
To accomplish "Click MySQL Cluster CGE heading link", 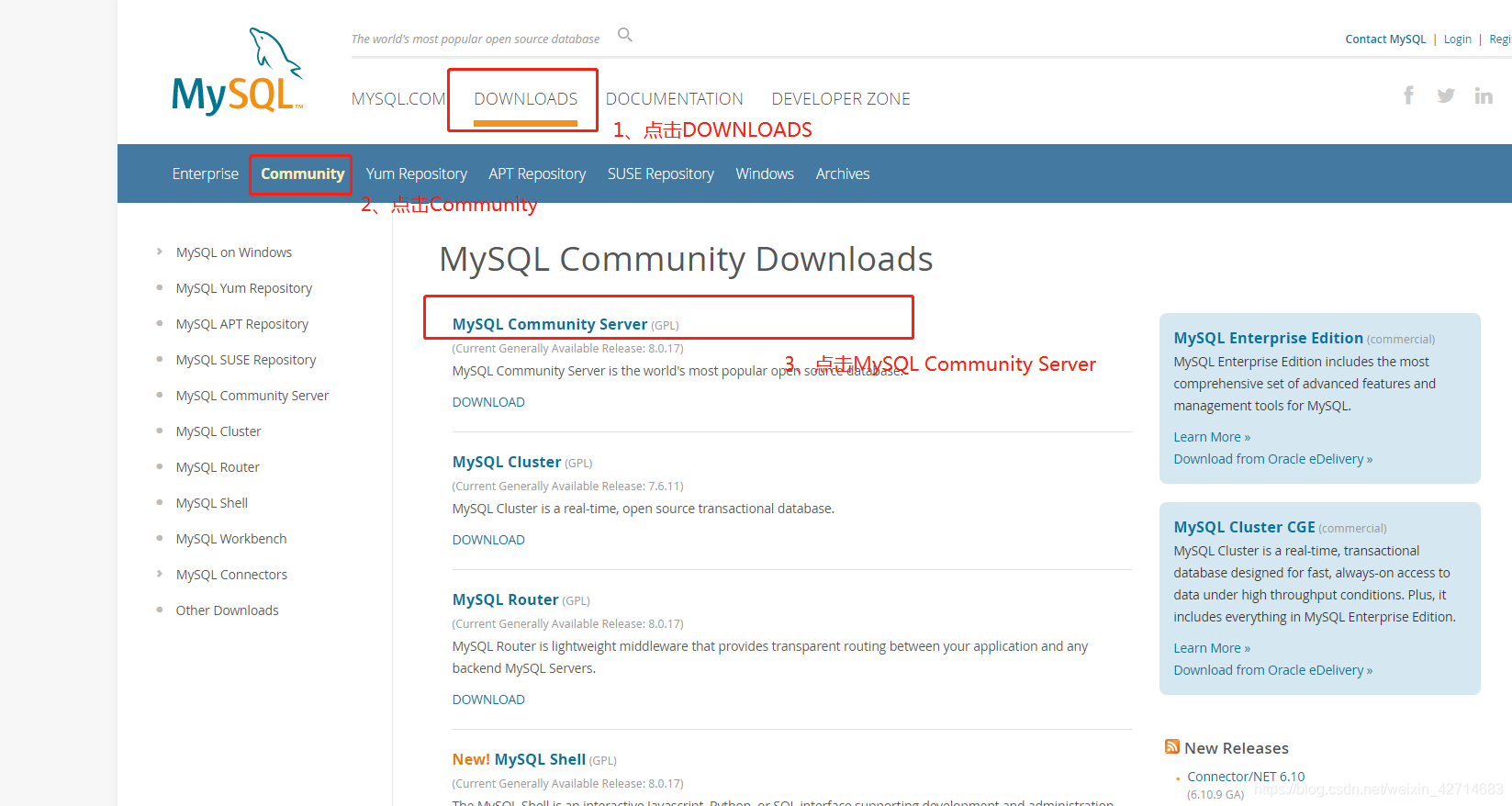I will click(x=1244, y=527).
